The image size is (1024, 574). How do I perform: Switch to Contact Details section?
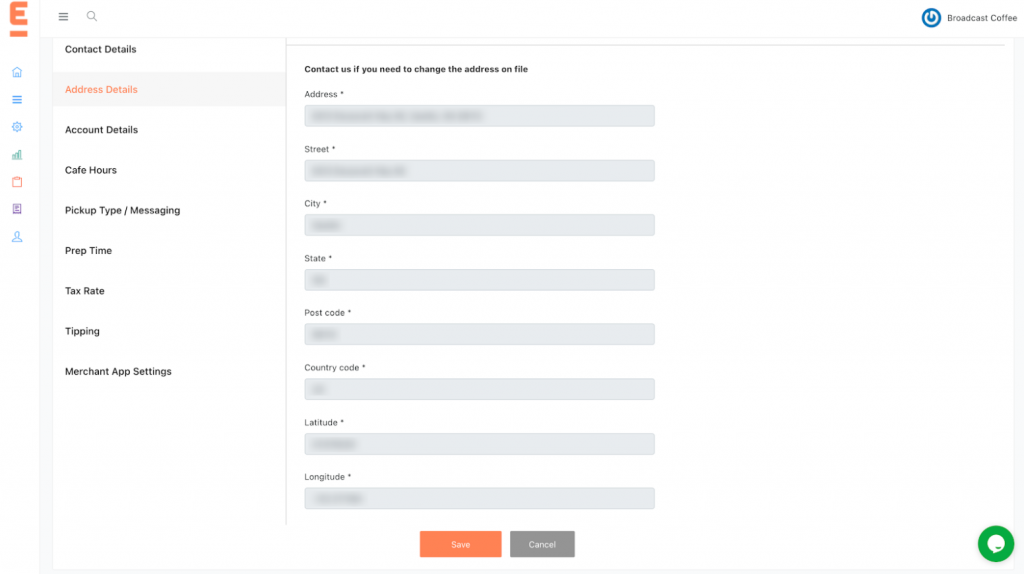pos(101,49)
